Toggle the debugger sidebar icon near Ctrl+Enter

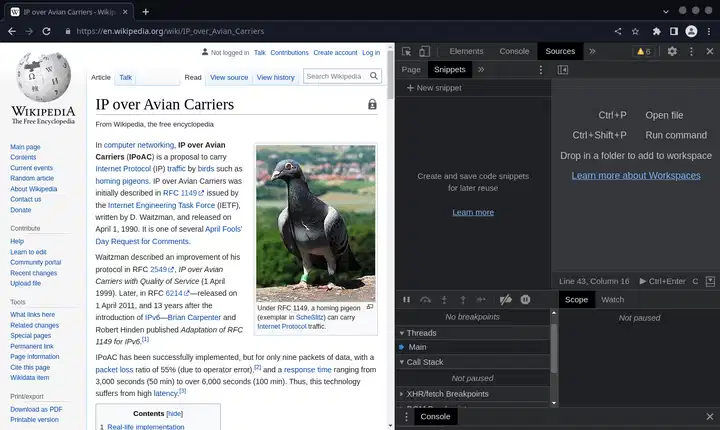[710, 281]
